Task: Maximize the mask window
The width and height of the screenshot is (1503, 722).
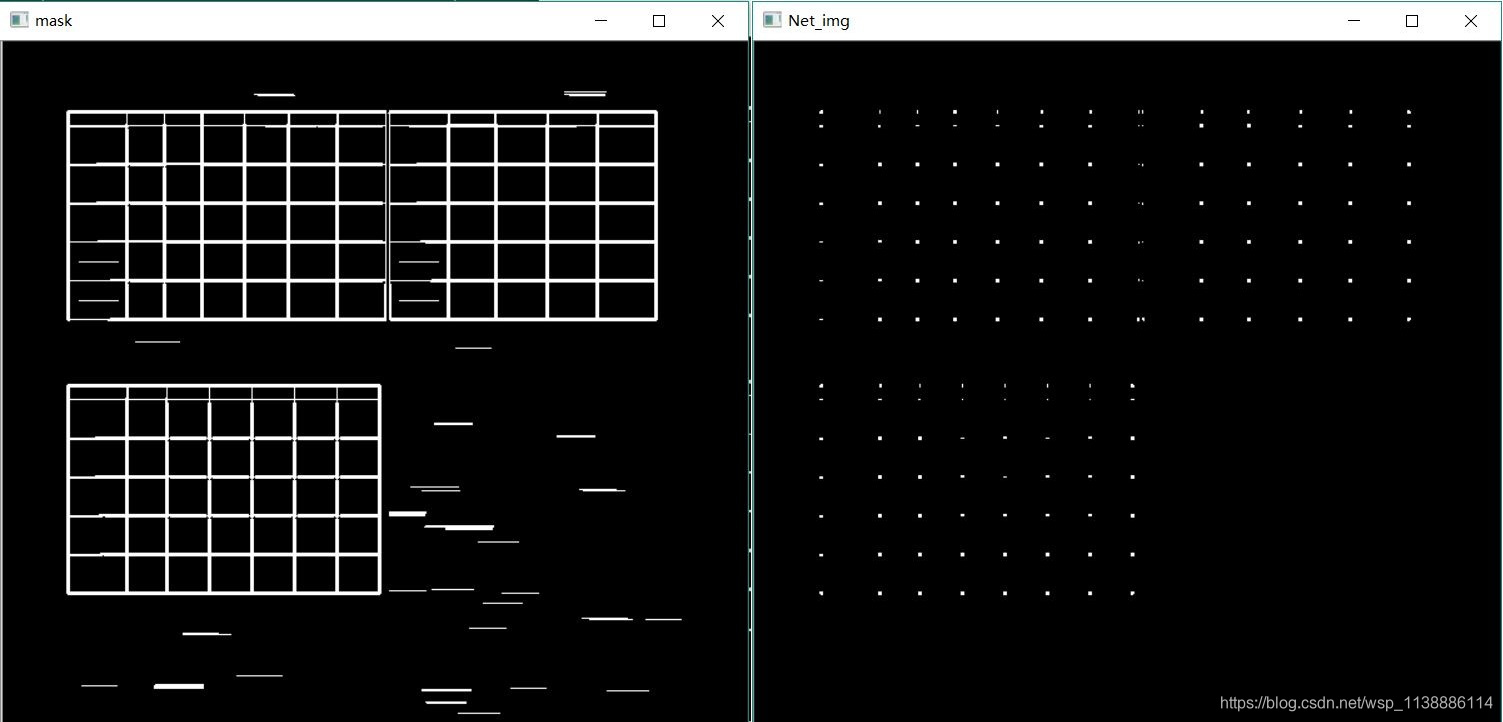Action: coord(659,20)
